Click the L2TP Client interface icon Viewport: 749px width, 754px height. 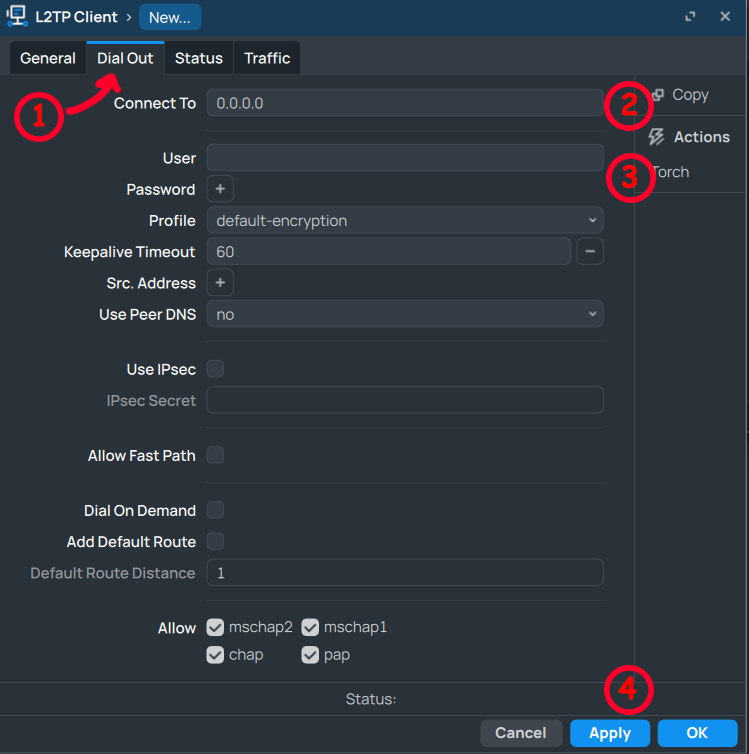17,17
